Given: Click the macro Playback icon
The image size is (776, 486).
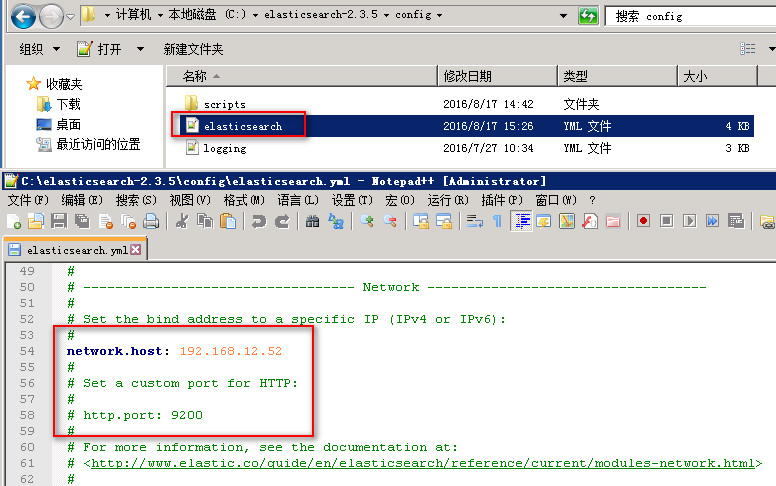Looking at the screenshot, I should pos(689,221).
